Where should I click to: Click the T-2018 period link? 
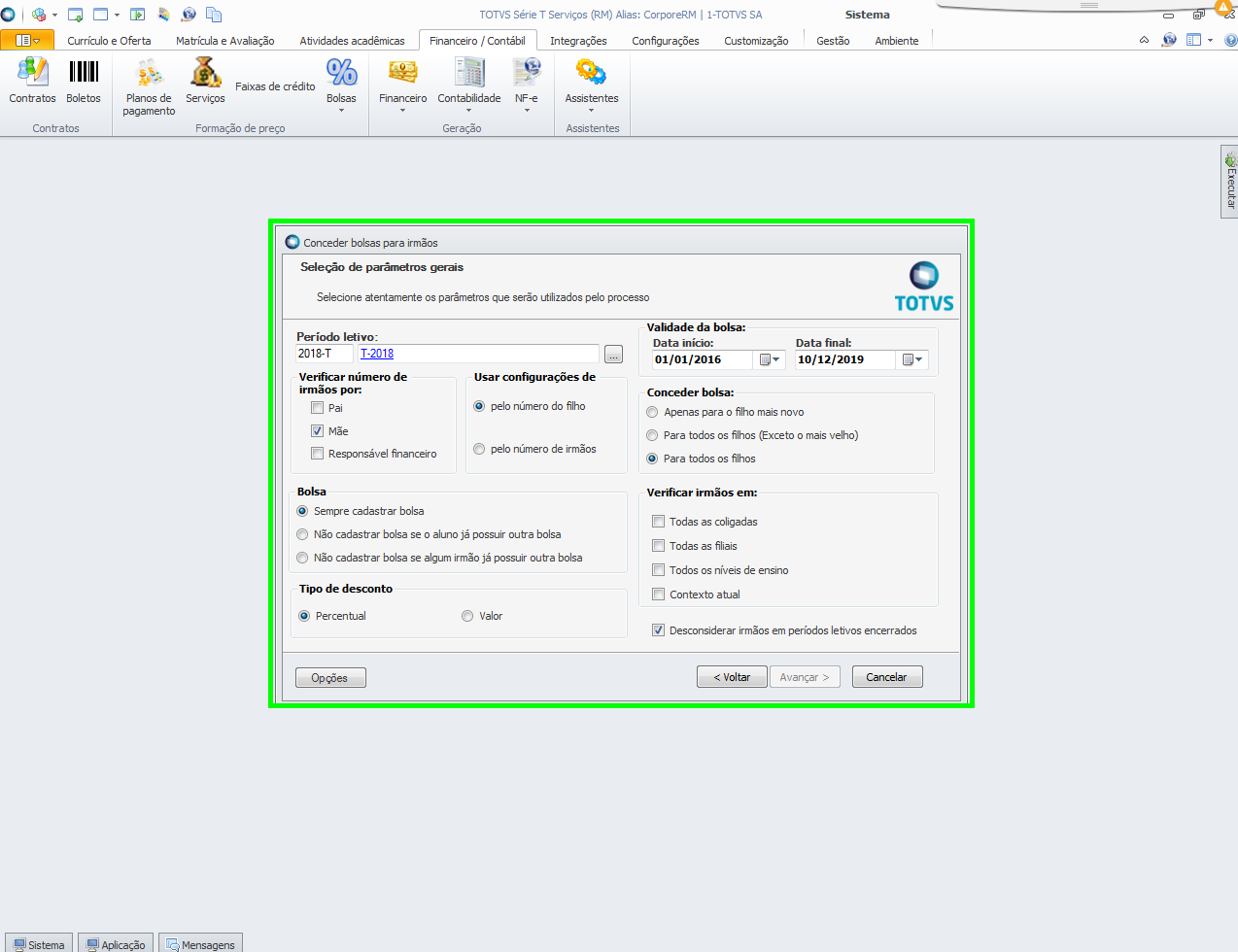coord(377,354)
